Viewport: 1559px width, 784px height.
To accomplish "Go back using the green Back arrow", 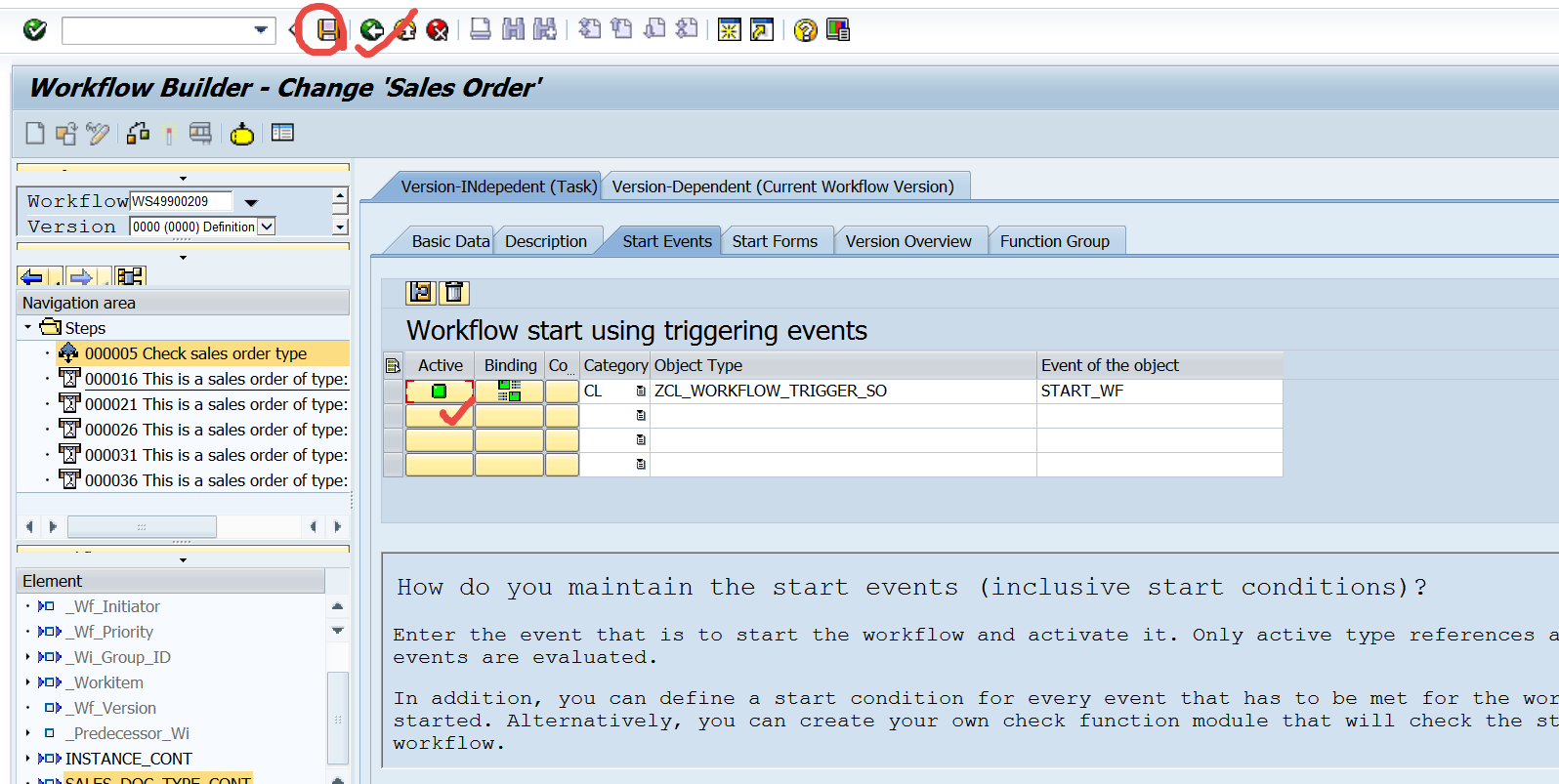I will coord(371,30).
